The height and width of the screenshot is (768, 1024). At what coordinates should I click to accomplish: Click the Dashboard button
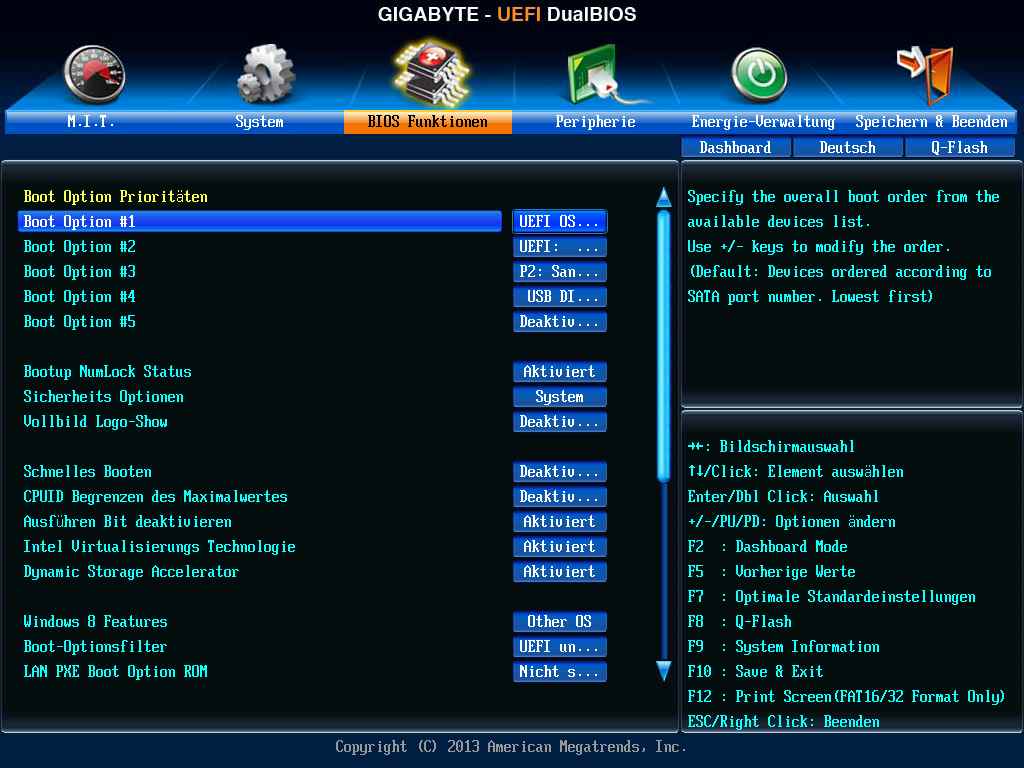[x=736, y=148]
